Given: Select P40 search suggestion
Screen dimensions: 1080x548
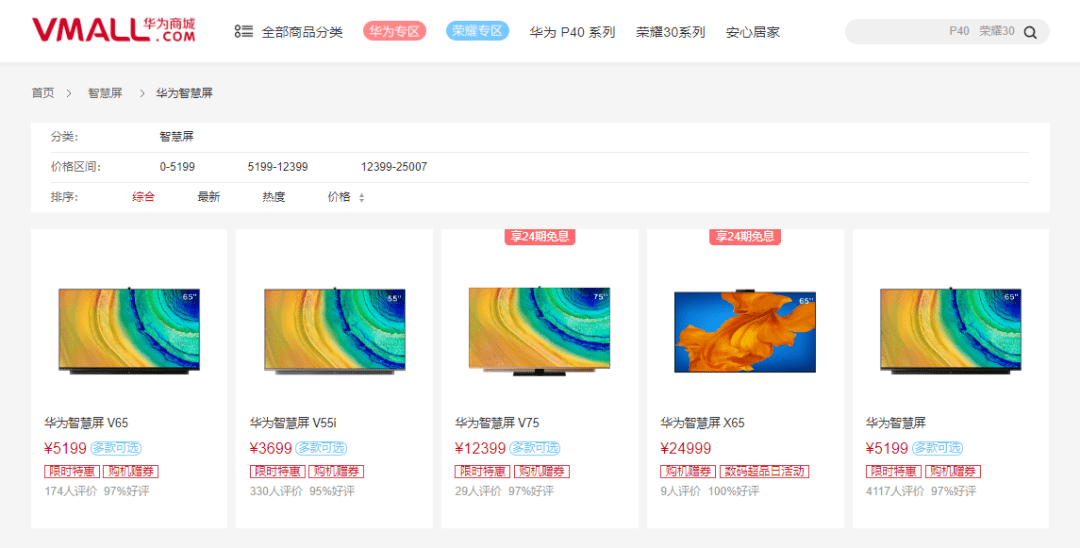Looking at the screenshot, I should coord(959,31).
